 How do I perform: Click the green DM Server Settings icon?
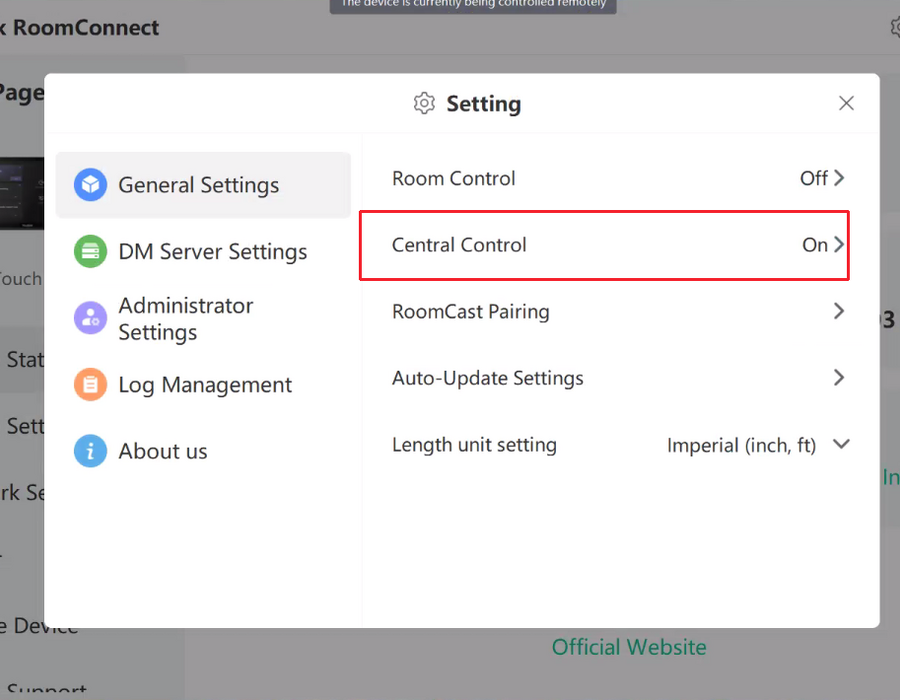tap(90, 251)
